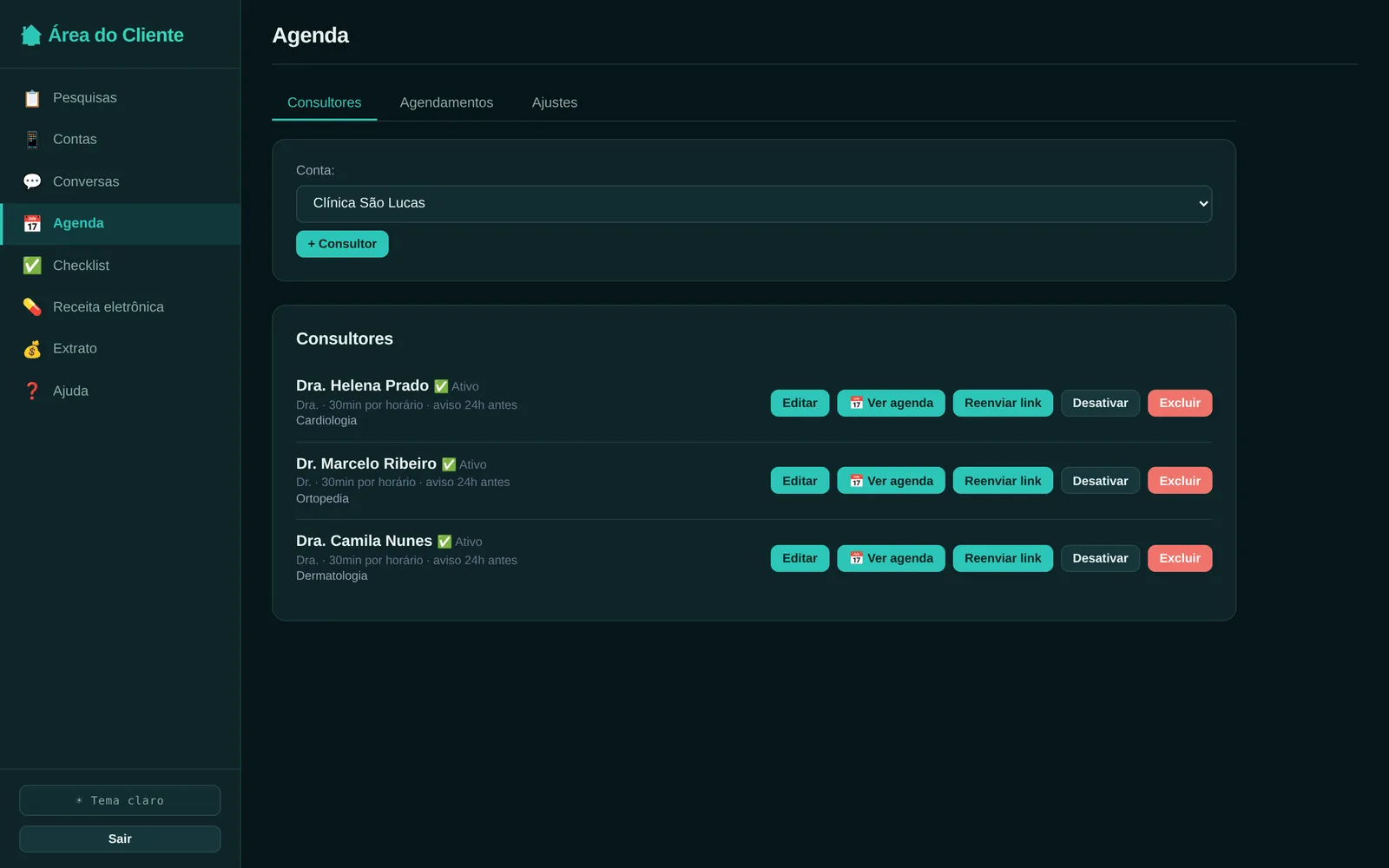Click the Pesquisas clipboard icon
Viewport: 1389px width, 868px height.
(x=32, y=98)
